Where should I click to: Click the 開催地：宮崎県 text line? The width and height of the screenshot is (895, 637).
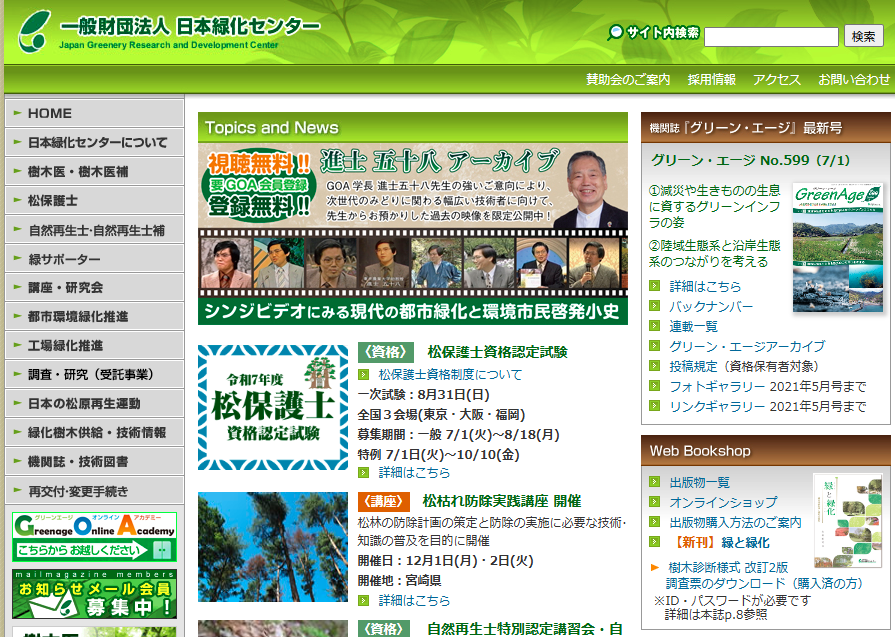[x=400, y=580]
